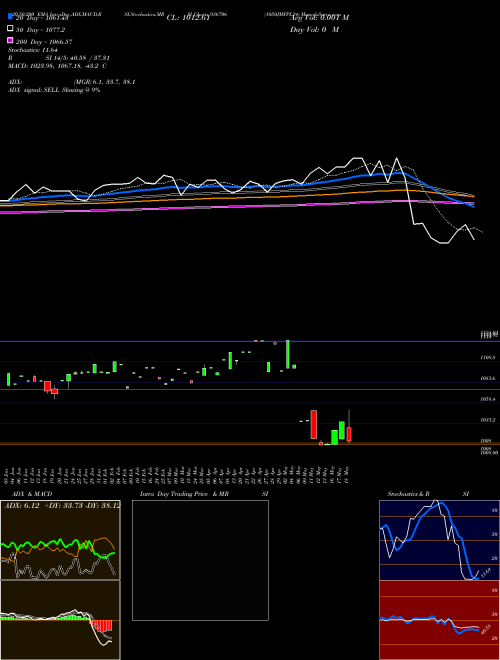Click the 'Intra Day Trading Price & MRSI' title
Screen dimensions: 500x660
204,494
